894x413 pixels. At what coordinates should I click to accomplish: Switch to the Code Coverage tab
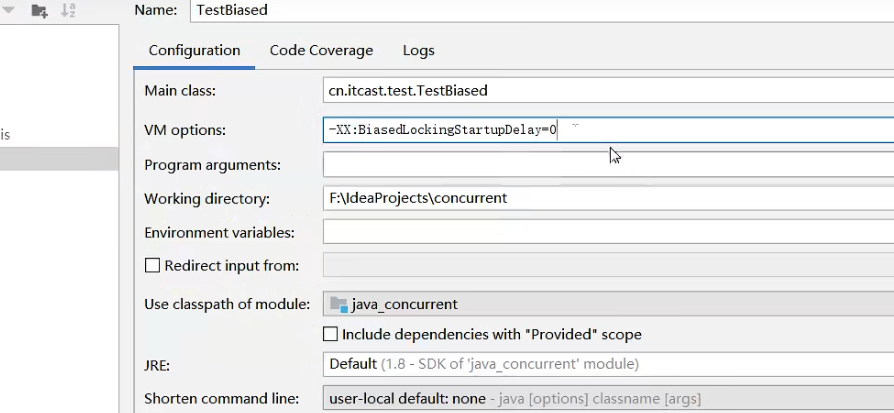coord(321,50)
